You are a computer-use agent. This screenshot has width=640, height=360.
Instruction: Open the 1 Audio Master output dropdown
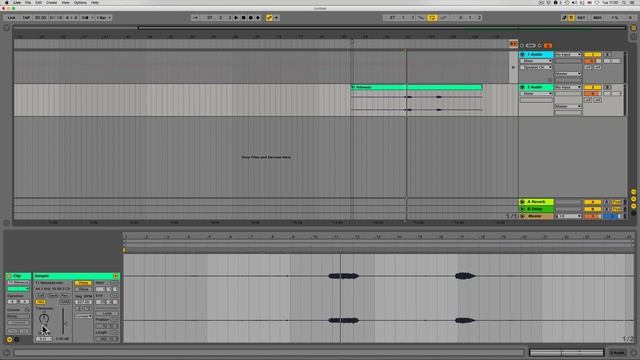pyautogui.click(x=568, y=74)
